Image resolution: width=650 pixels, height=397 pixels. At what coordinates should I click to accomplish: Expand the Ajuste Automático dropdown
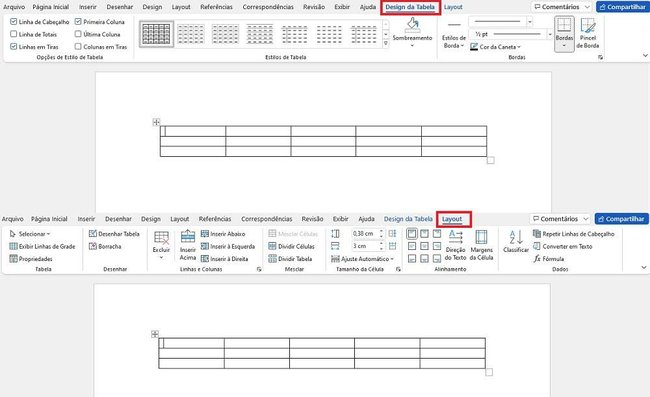[x=362, y=259]
